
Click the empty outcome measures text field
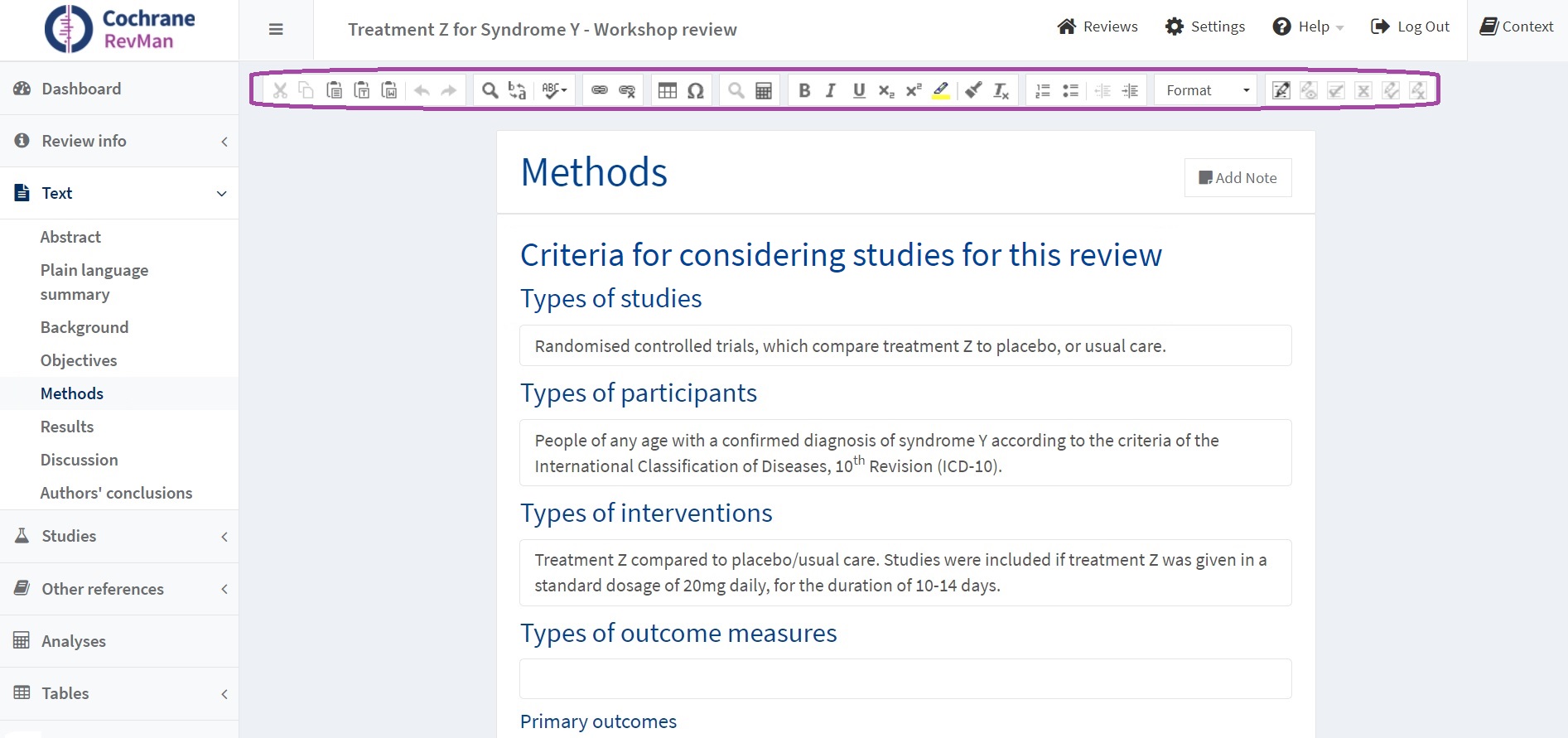905,678
